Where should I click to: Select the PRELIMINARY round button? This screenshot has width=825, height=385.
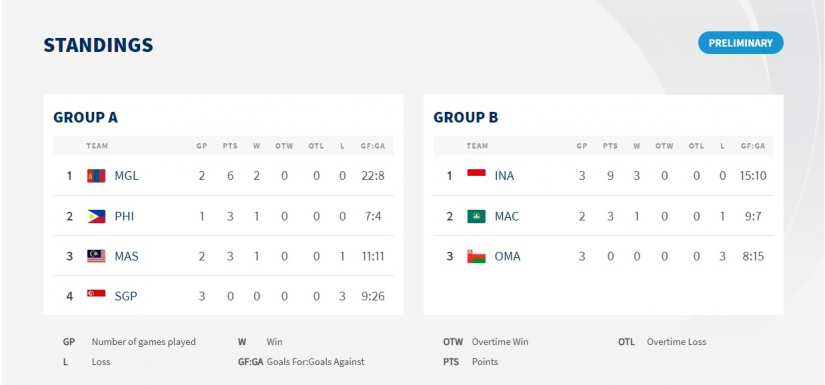pyautogui.click(x=740, y=43)
